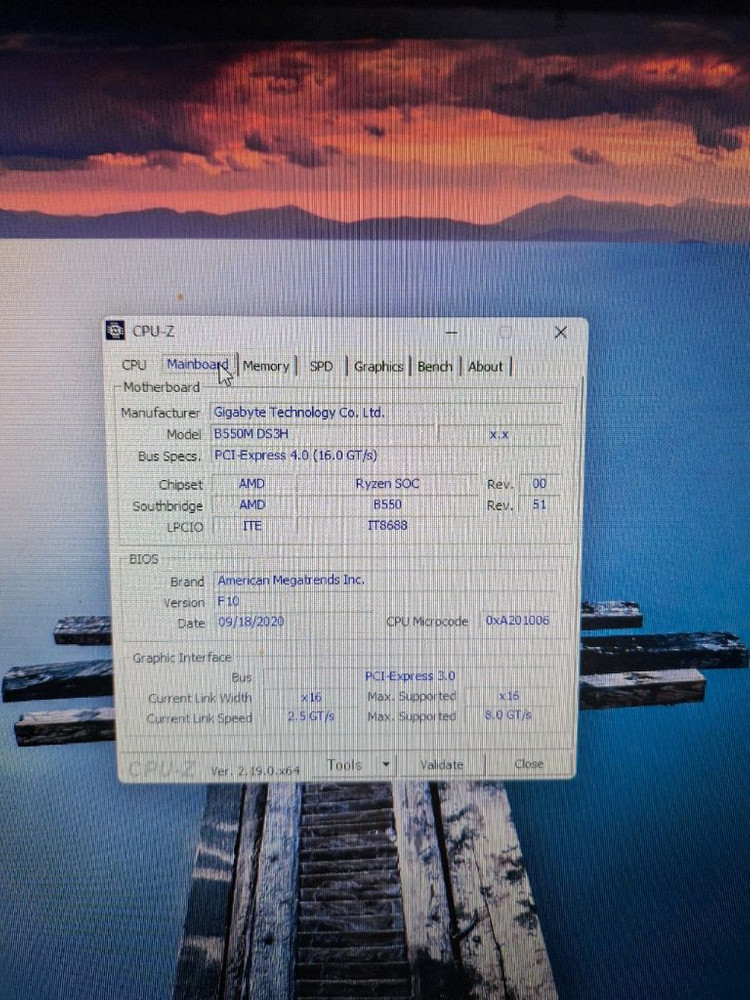Click the CPU-Z app icon in title bar

coord(115,330)
